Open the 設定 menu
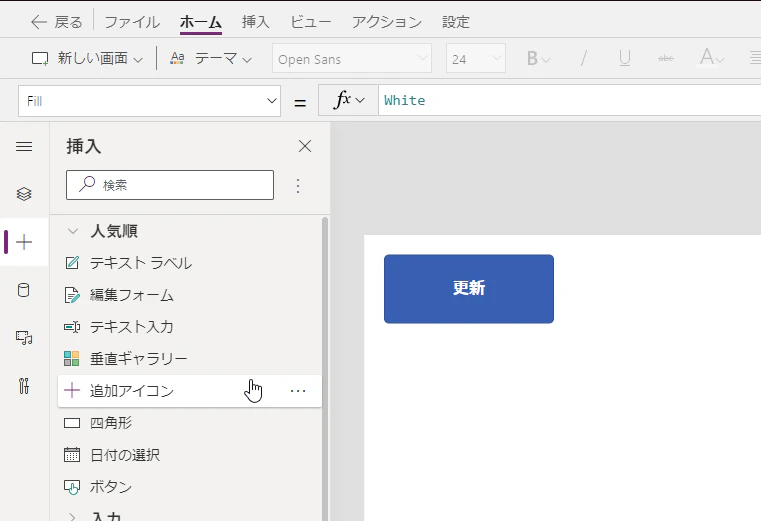 click(x=456, y=22)
